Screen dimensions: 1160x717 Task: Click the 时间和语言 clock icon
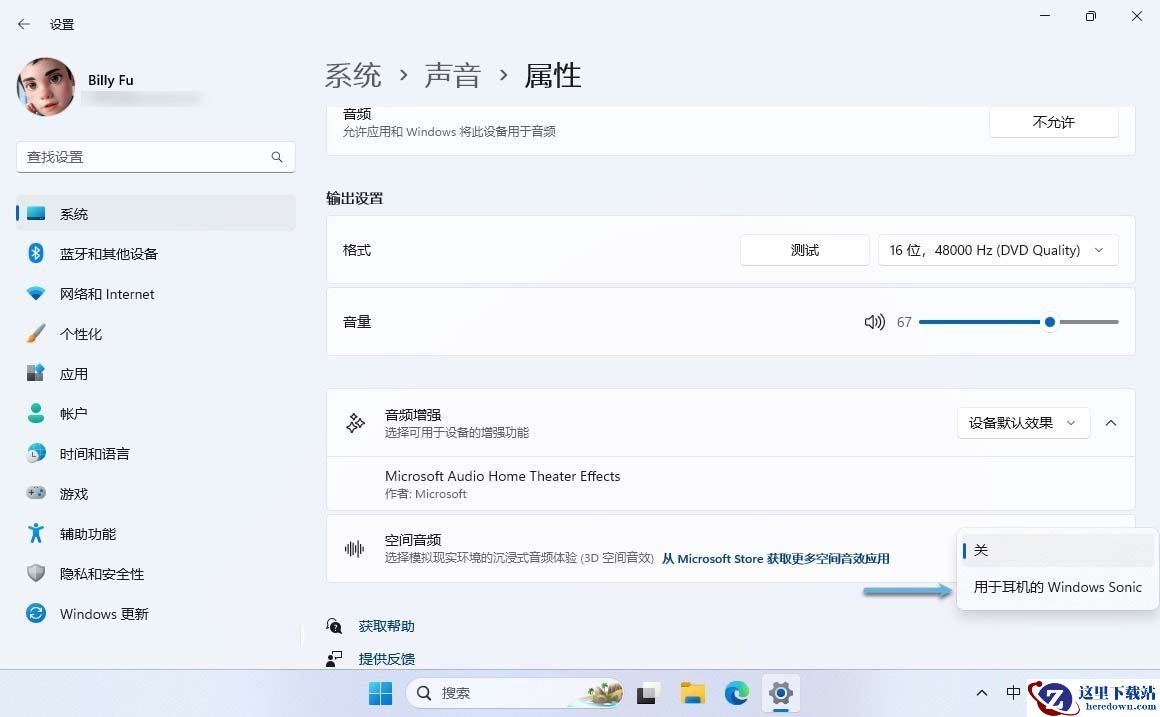coord(36,454)
